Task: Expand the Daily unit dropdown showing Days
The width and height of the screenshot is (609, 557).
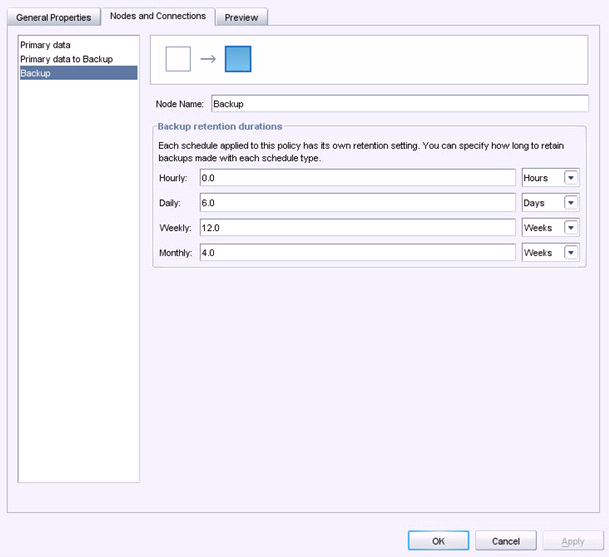Action: tap(571, 202)
